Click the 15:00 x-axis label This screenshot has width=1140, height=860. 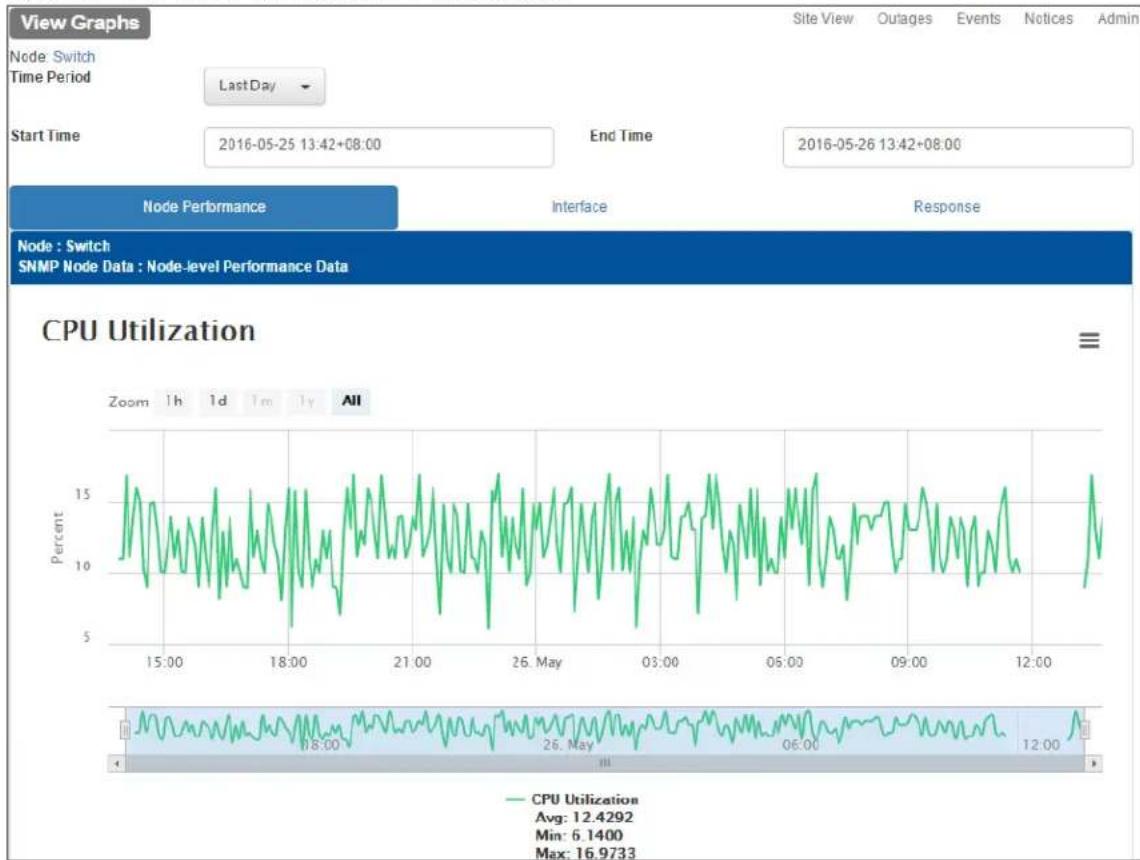click(x=164, y=662)
